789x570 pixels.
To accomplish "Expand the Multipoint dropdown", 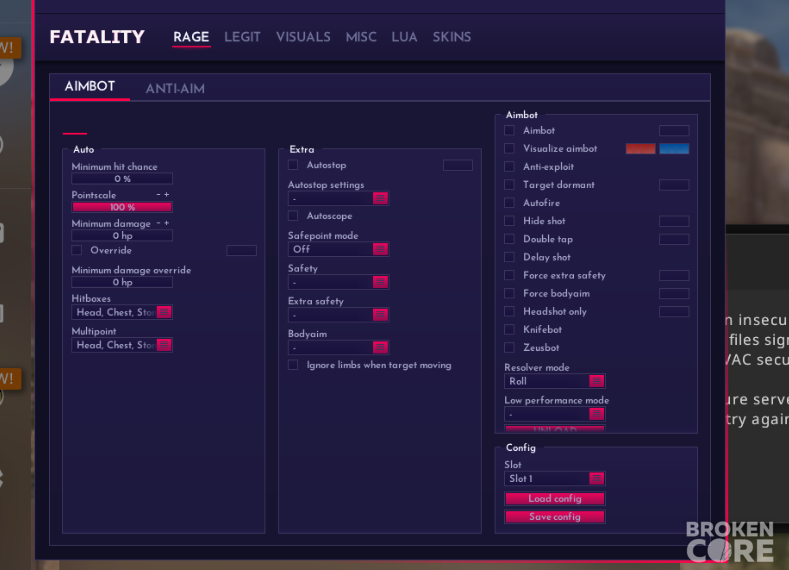I will (122, 345).
